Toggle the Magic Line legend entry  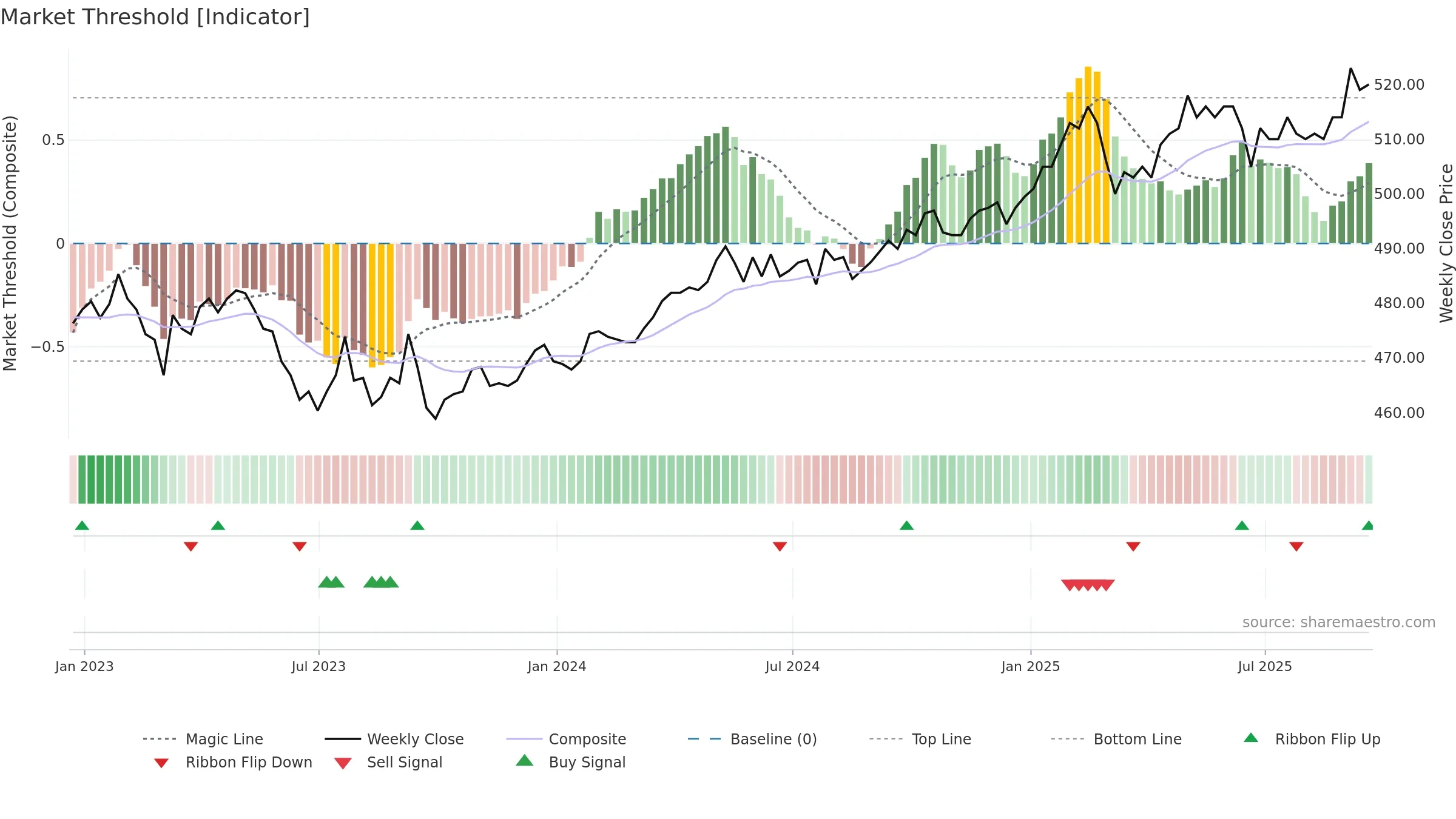point(203,739)
